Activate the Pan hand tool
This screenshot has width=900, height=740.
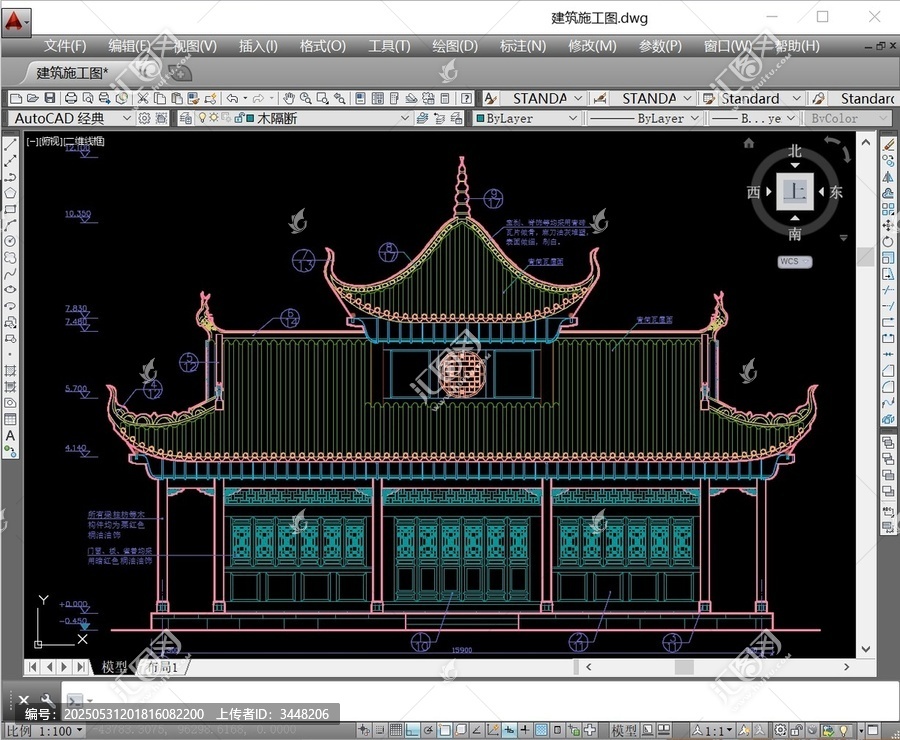pos(289,98)
